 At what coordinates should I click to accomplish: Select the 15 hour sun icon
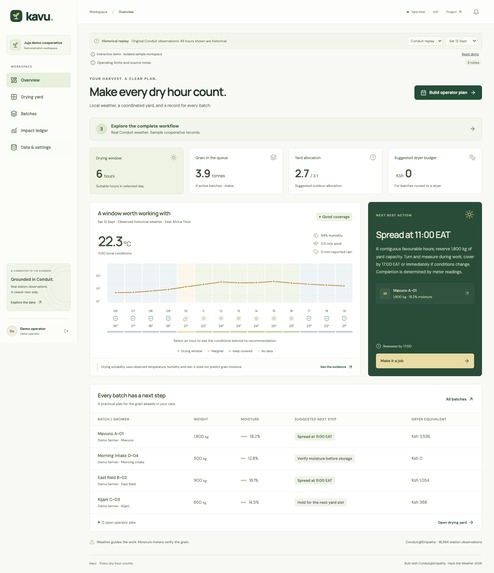274,319
